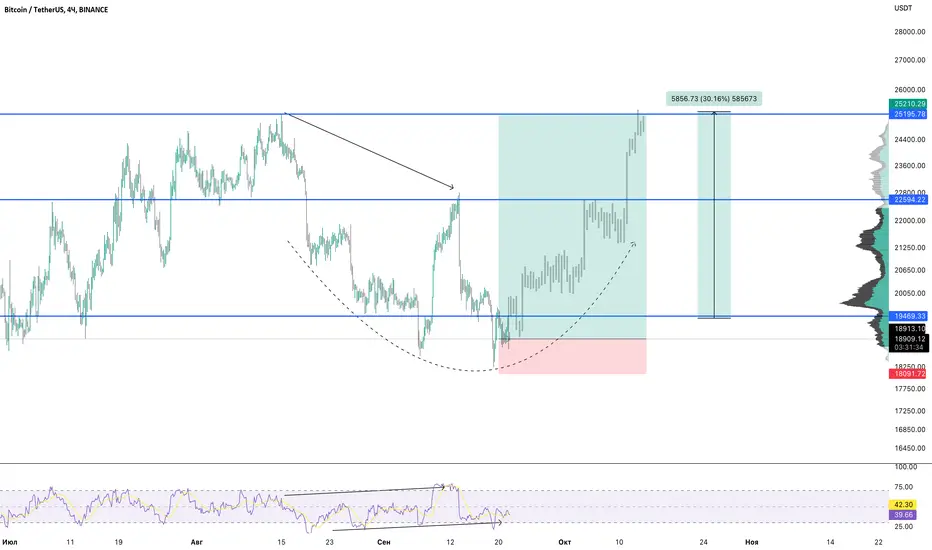Click the Июл label on time axis
This screenshot has width=932, height=550.
point(10,542)
